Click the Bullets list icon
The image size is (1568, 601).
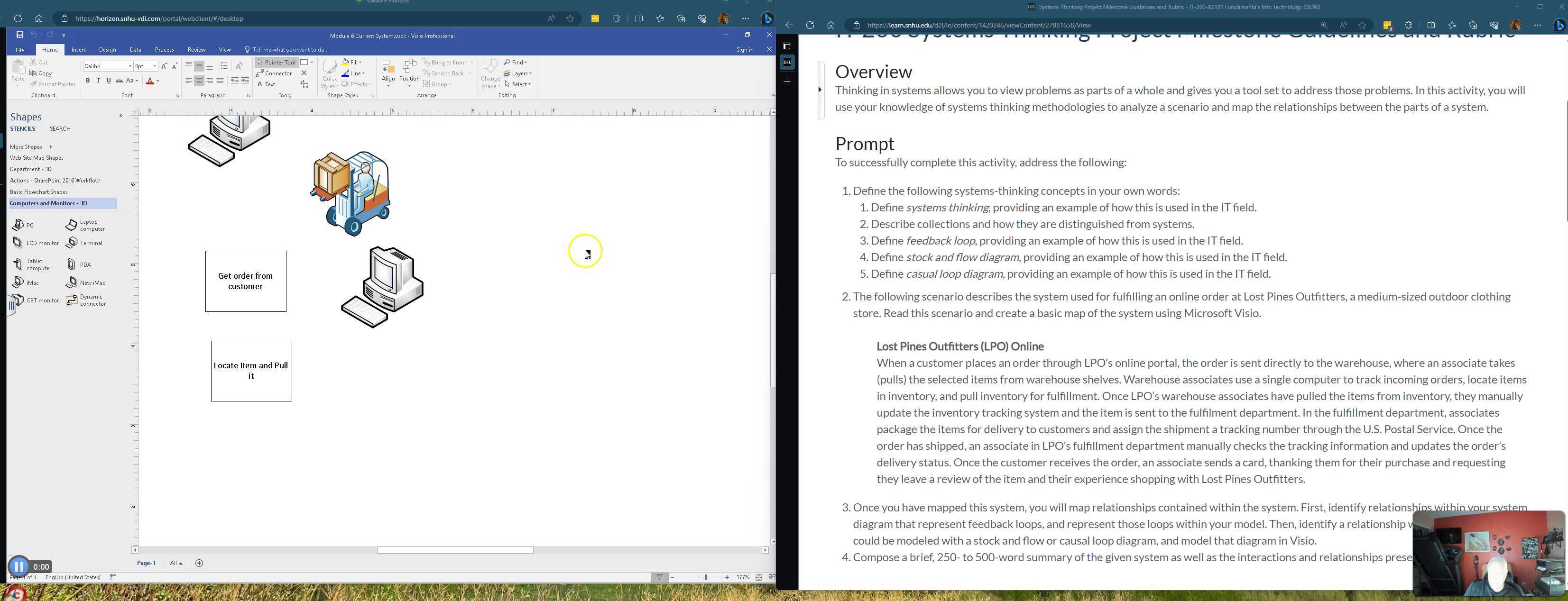click(x=223, y=66)
